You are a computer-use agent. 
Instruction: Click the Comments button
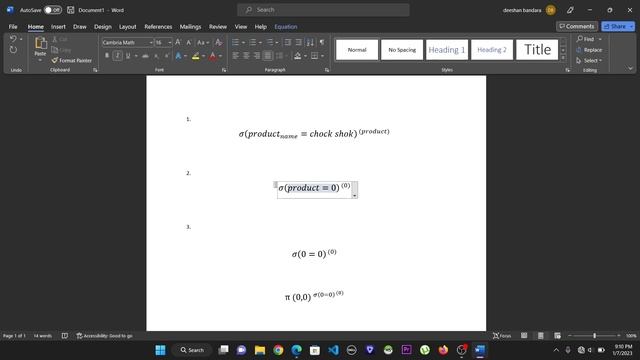577,26
